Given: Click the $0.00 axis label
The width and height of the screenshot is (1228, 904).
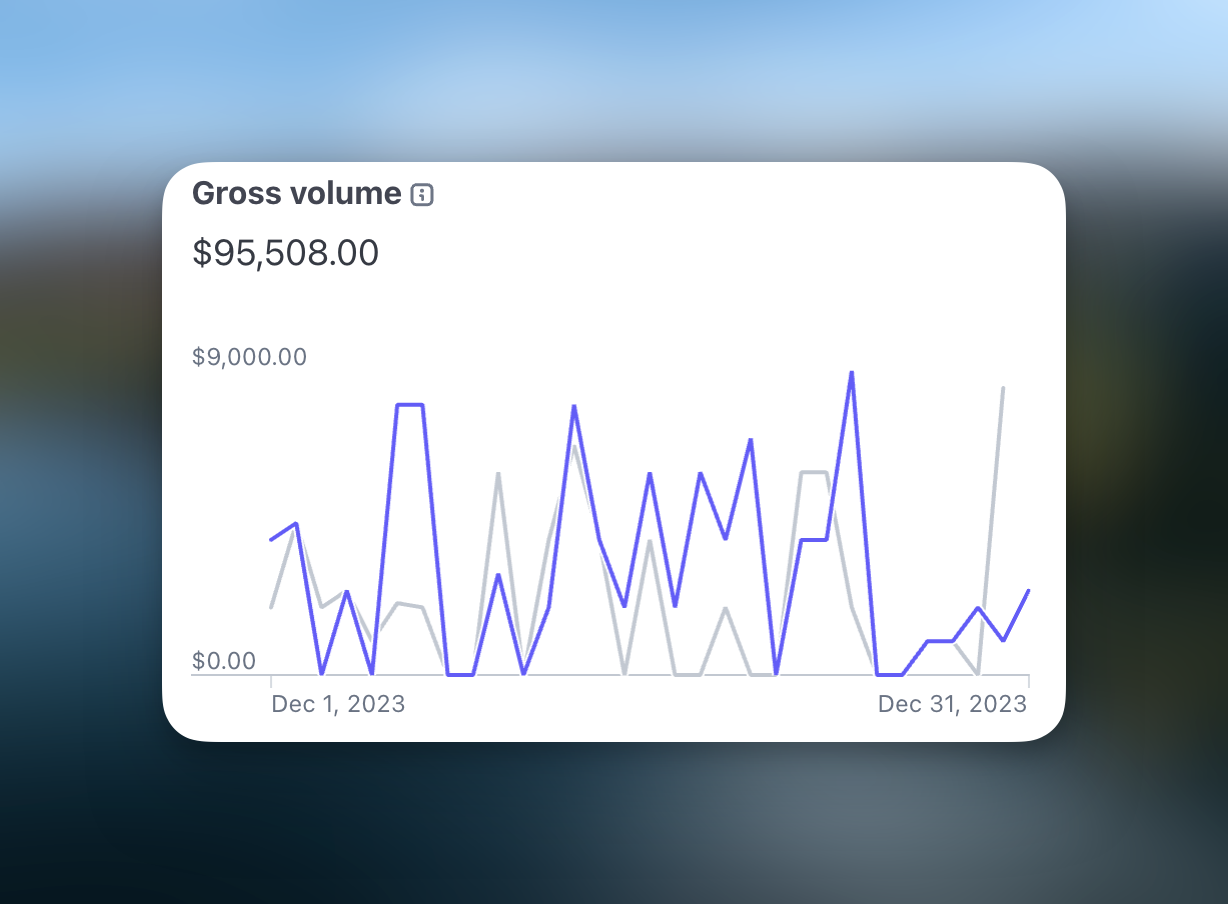Looking at the screenshot, I should [x=224, y=661].
